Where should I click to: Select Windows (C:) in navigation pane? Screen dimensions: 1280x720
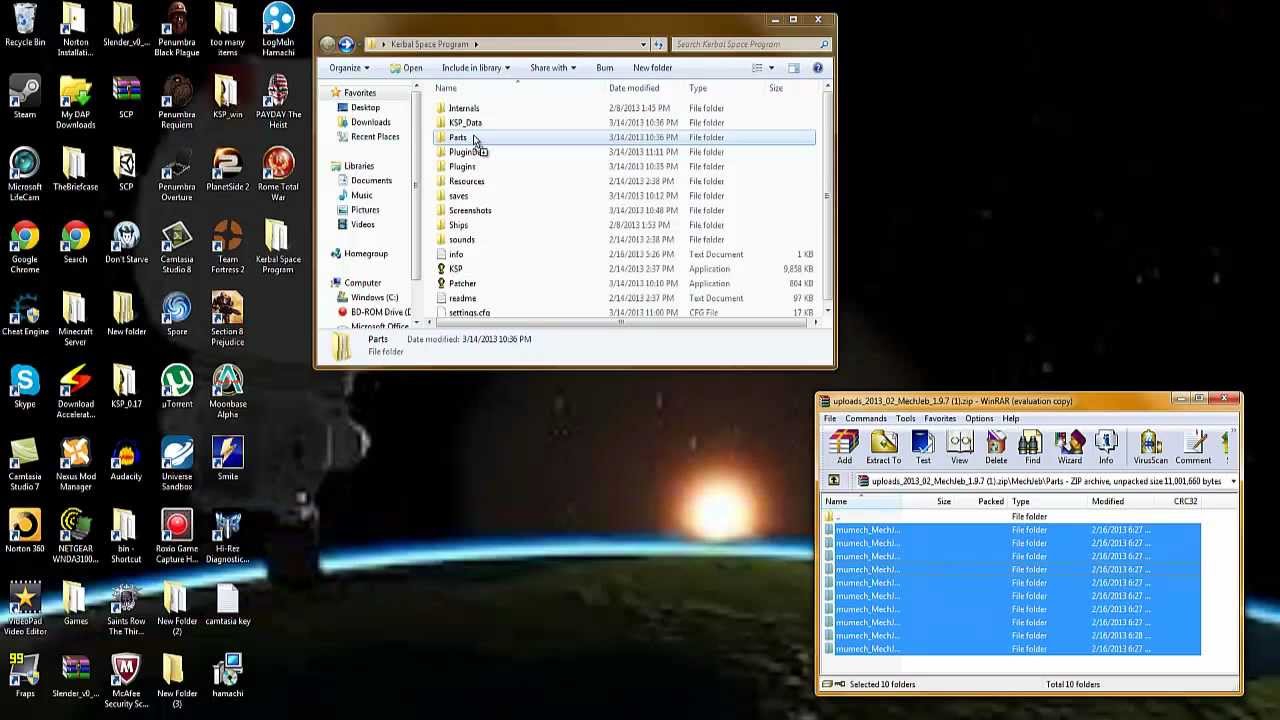pyautogui.click(x=374, y=297)
